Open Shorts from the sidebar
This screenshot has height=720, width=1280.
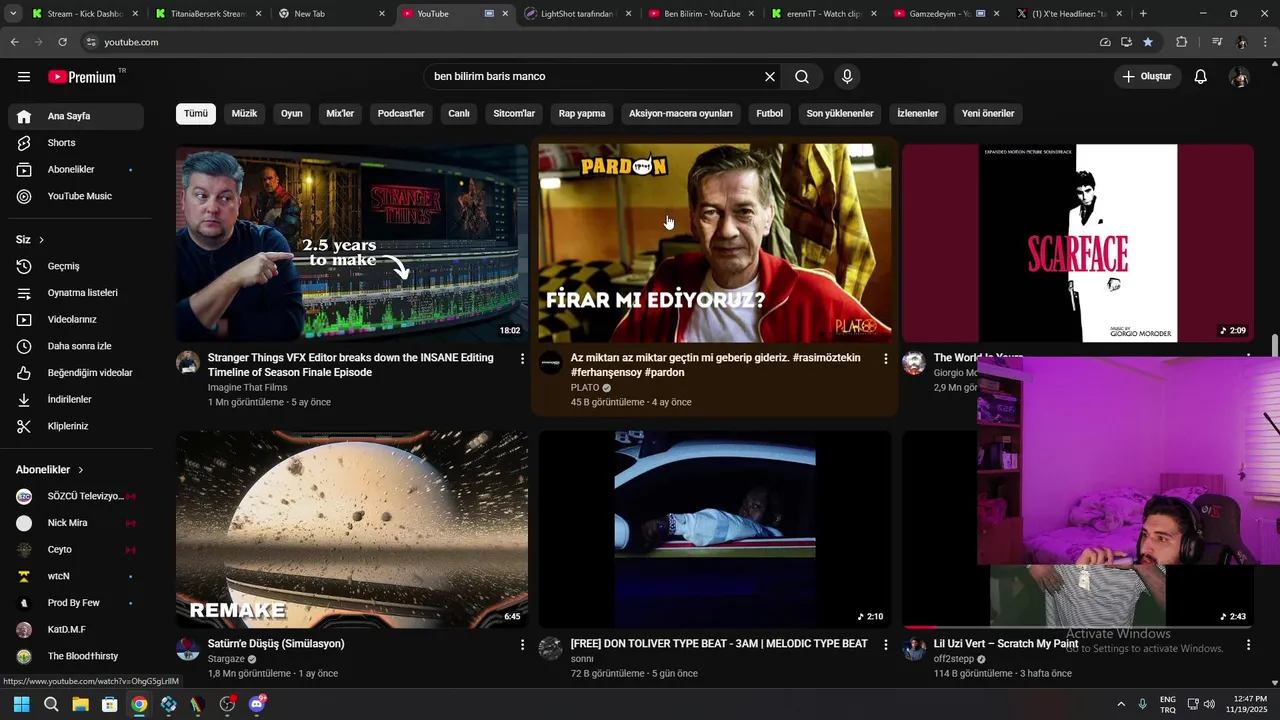tap(76, 143)
